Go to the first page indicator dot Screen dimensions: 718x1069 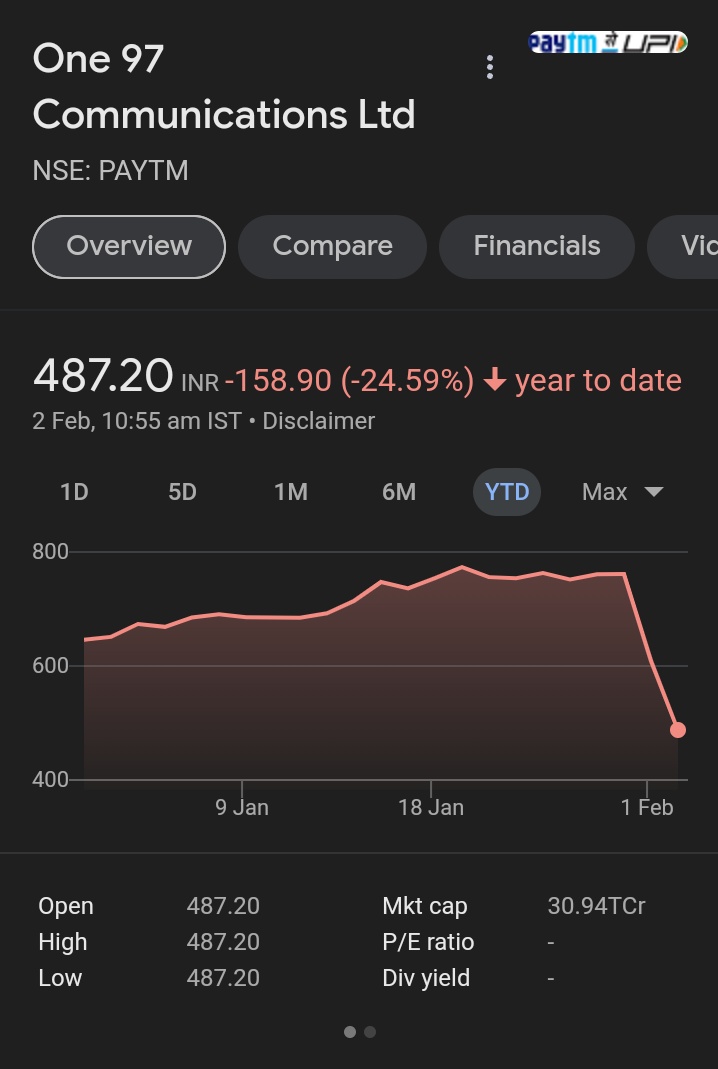click(350, 1032)
